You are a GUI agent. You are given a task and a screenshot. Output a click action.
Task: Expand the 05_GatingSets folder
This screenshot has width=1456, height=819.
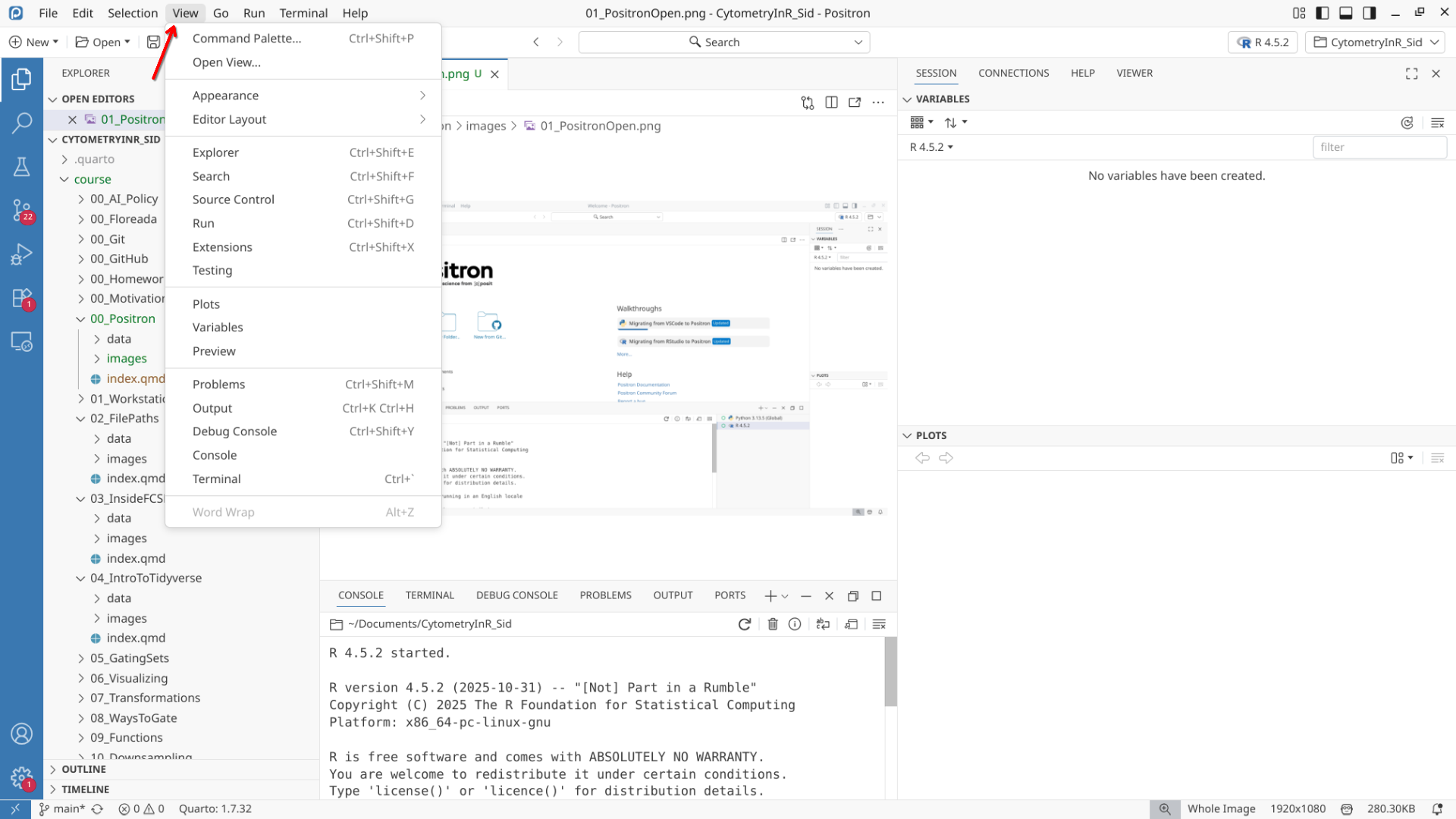point(129,658)
